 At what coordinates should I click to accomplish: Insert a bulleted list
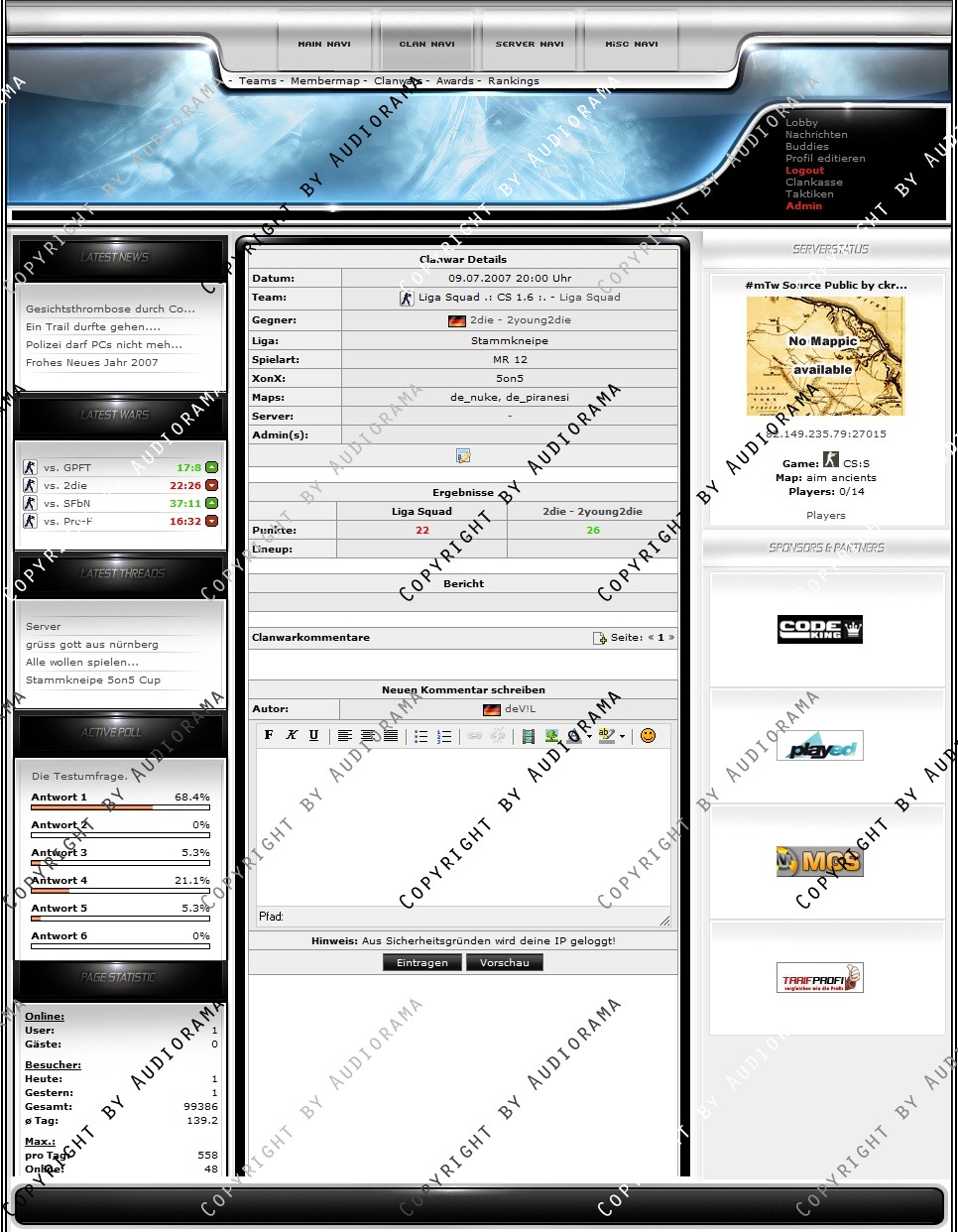420,735
